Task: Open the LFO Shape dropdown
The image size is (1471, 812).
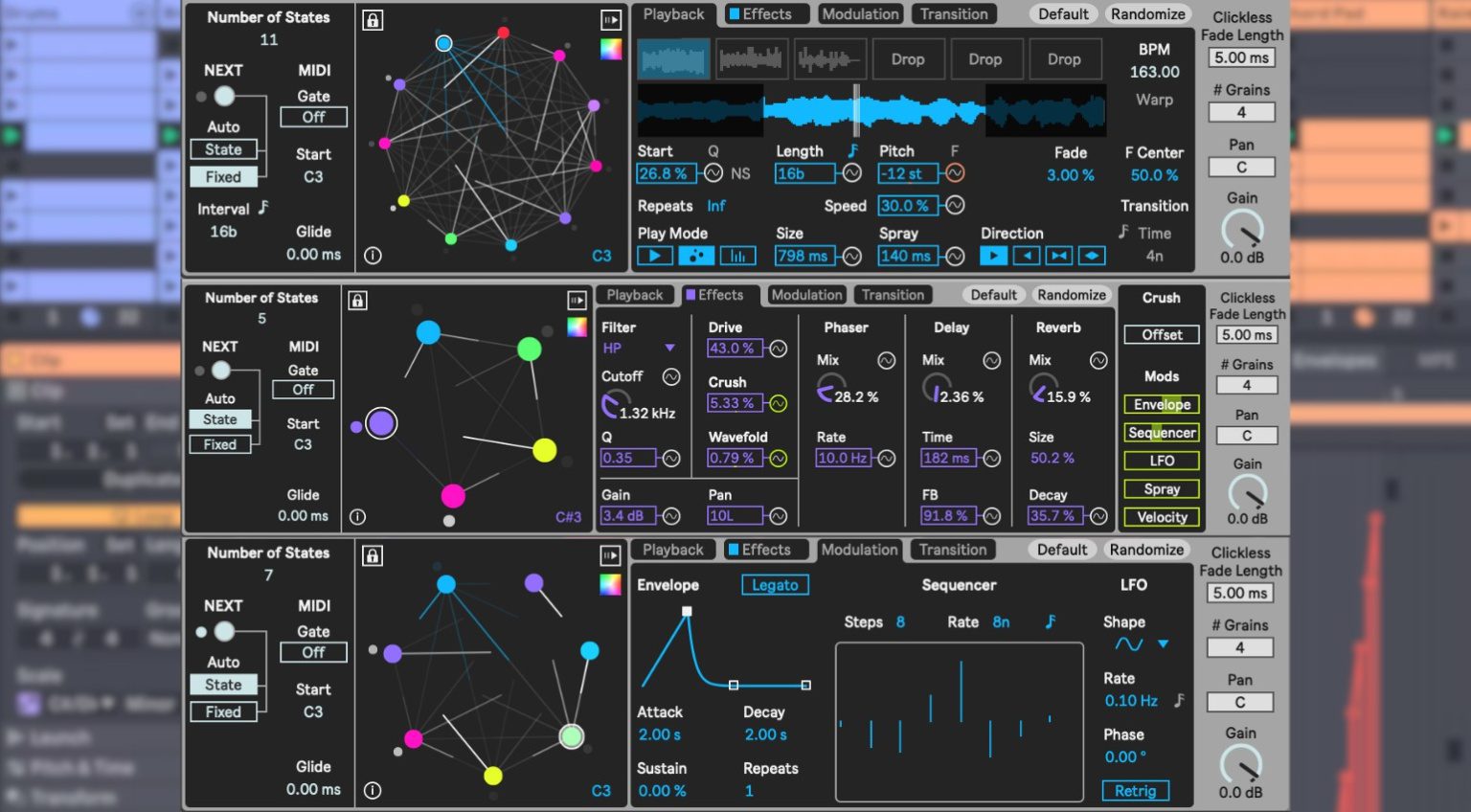Action: [x=1164, y=643]
